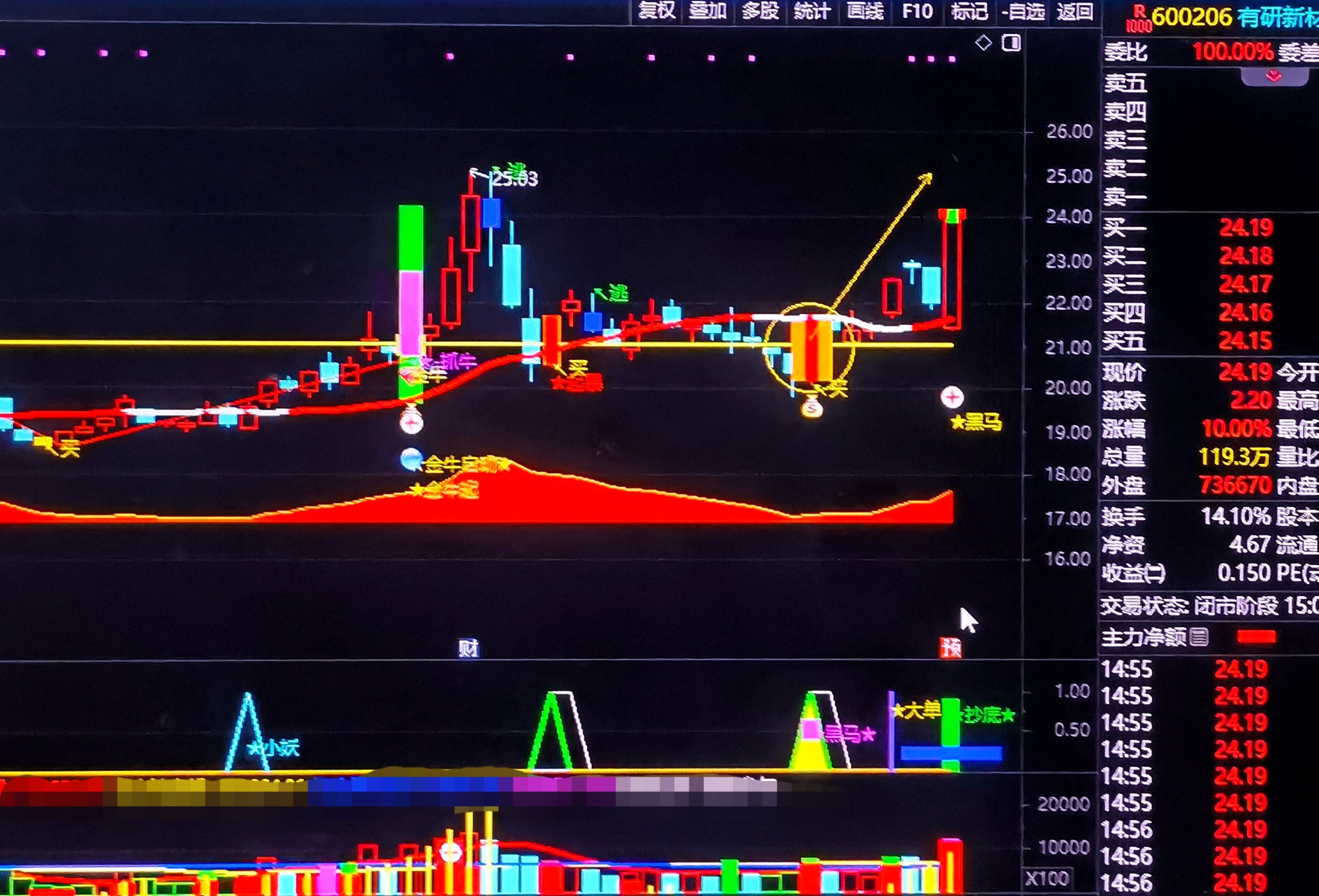Click the 标记 mark button
1319x896 pixels.
(969, 11)
